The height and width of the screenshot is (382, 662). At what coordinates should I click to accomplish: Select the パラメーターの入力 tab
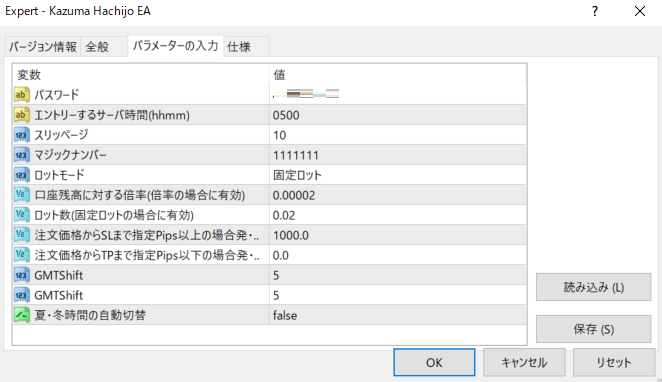pos(175,46)
